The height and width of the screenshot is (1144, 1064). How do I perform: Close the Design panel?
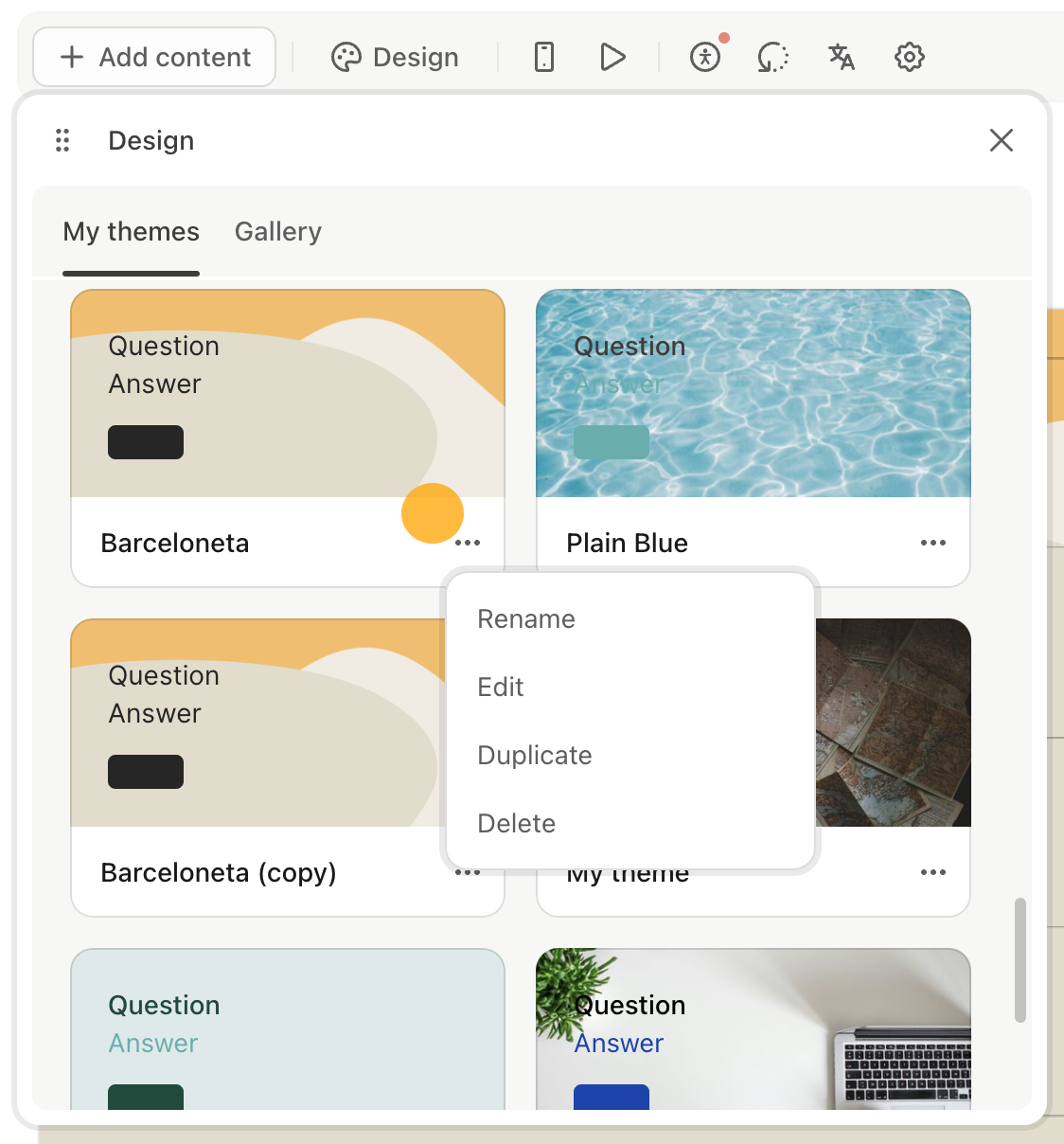point(1002,140)
